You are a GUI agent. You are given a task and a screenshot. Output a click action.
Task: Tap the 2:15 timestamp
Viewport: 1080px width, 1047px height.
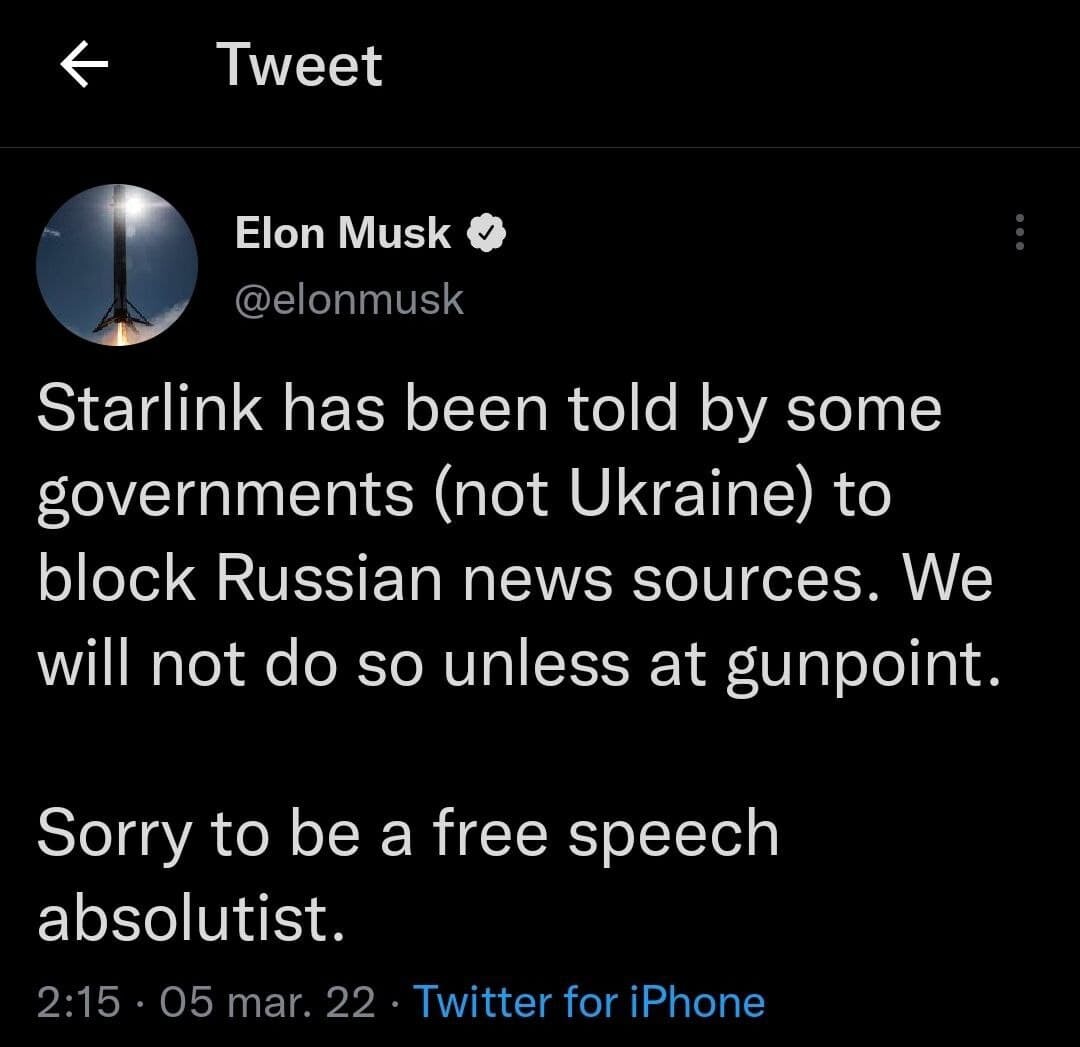coord(79,1002)
